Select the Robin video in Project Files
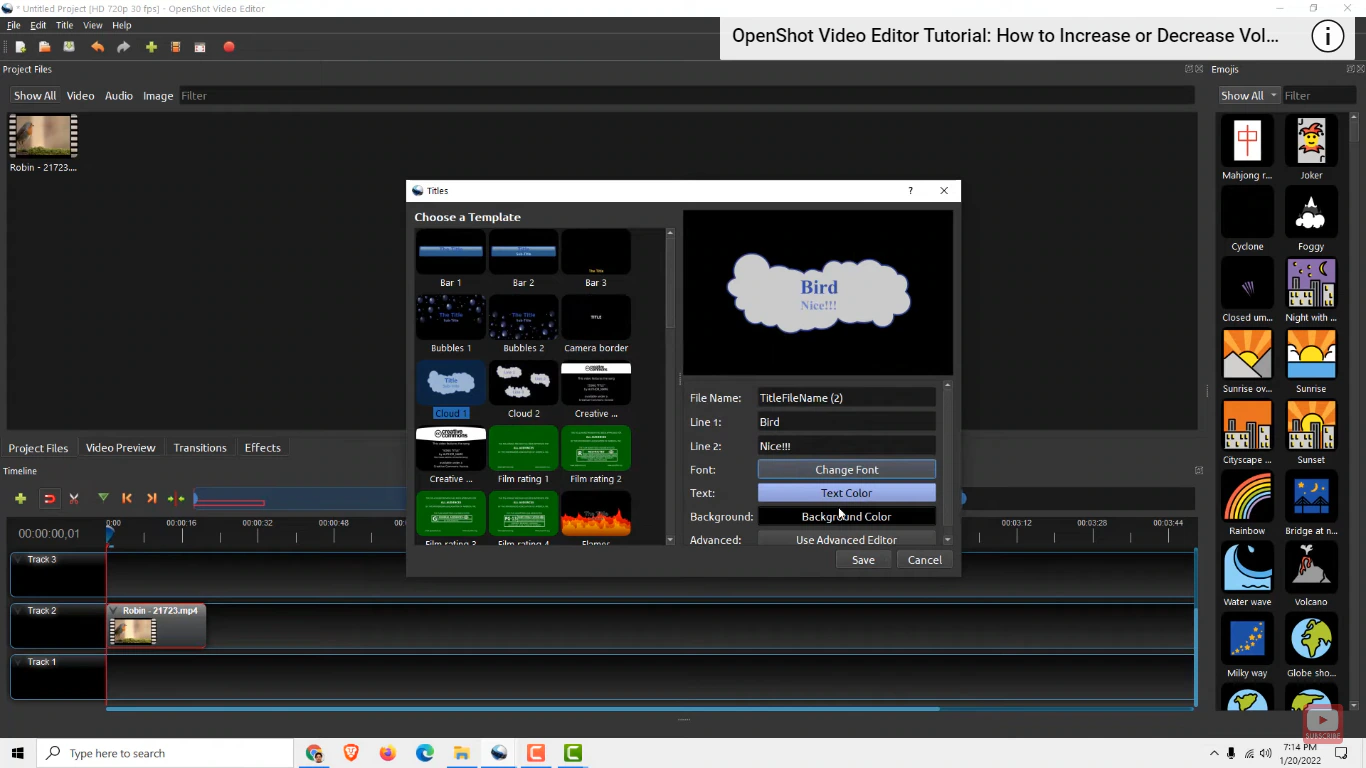Screen dimensions: 1366x768 (x=43, y=143)
